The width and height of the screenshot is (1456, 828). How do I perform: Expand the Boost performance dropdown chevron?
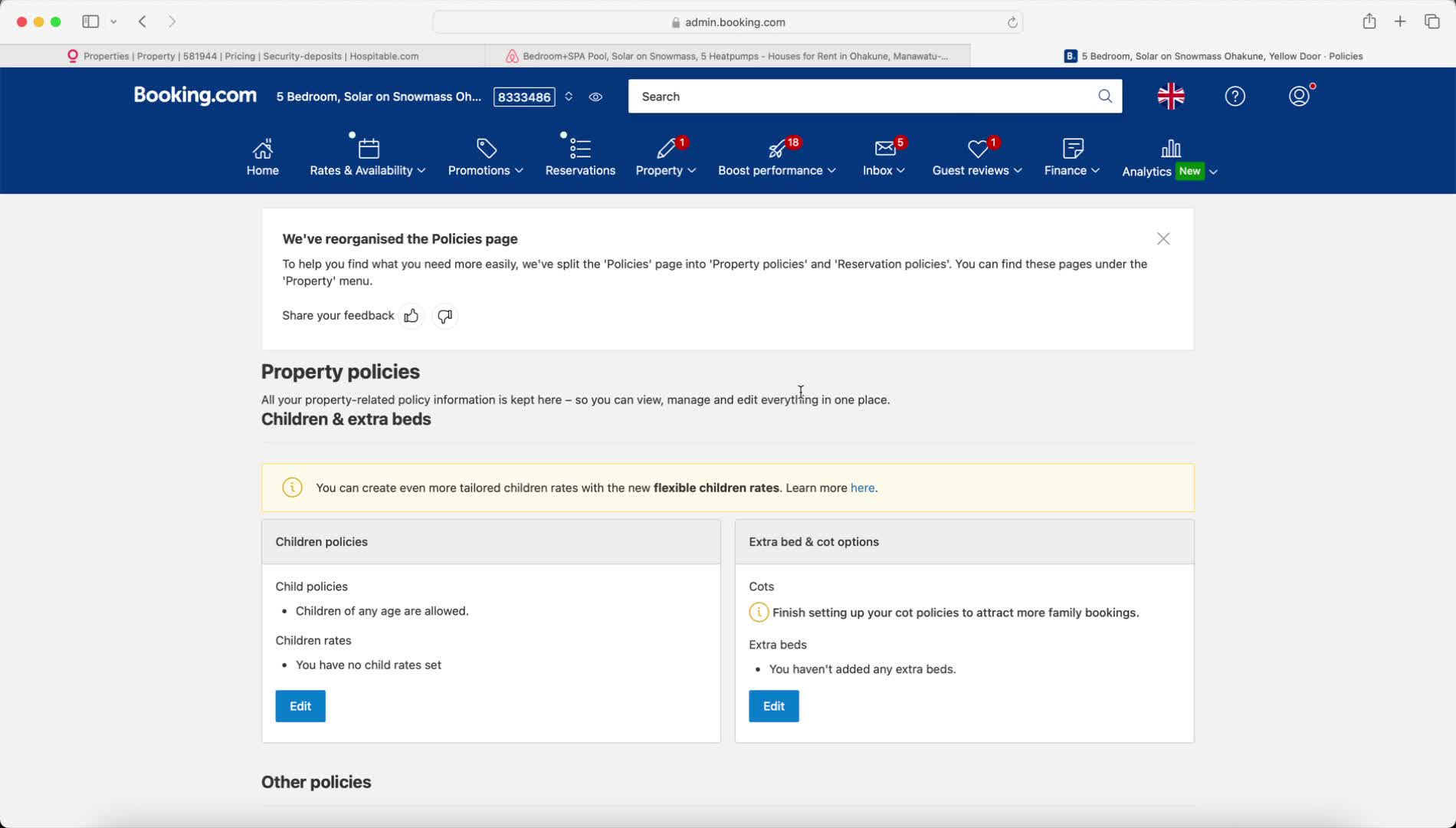[x=831, y=170]
